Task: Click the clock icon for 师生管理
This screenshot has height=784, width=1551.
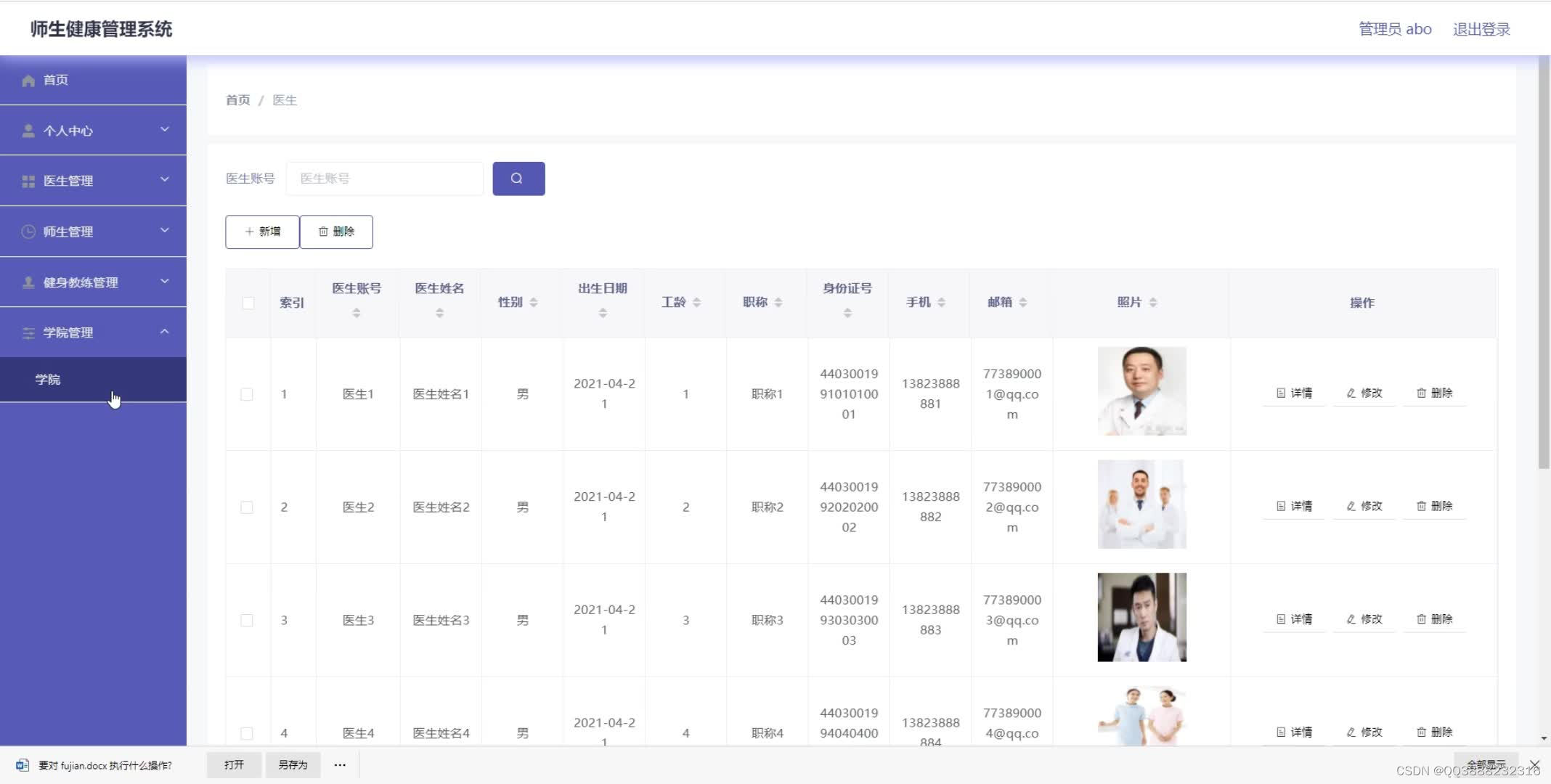Action: (x=28, y=231)
